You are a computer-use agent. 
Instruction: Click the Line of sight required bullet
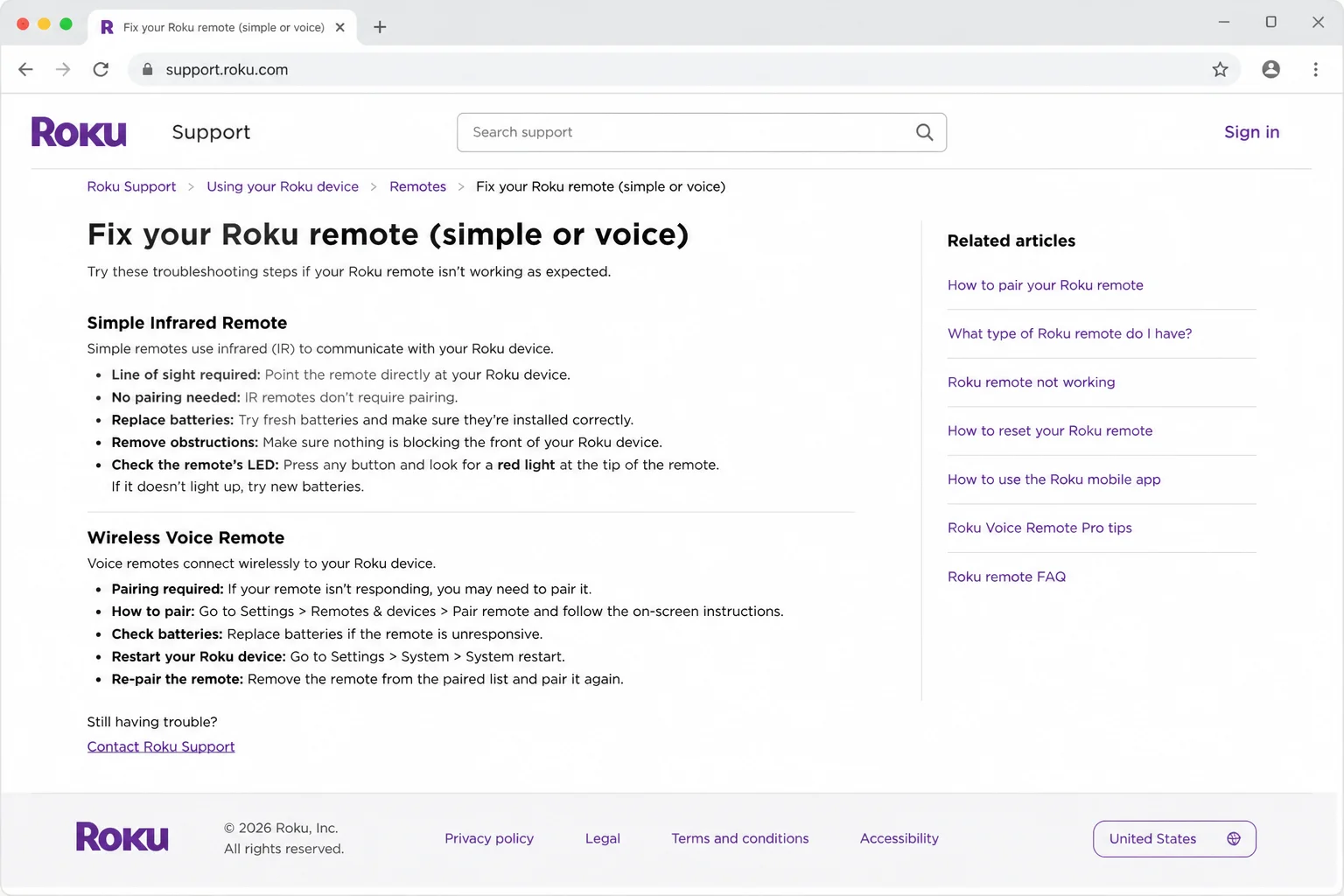[x=340, y=374]
